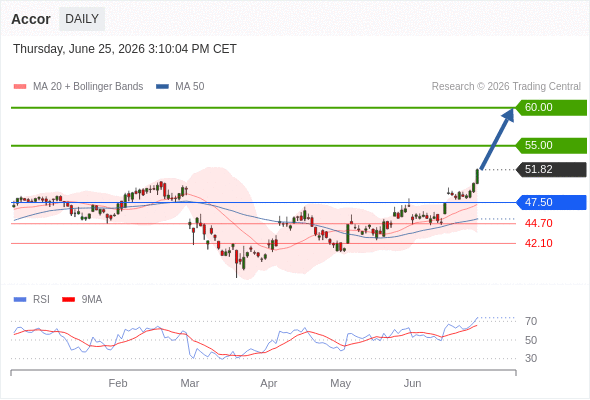The image size is (590, 400).
Task: Click the 'MA 50' legend label
Action: click(190, 87)
